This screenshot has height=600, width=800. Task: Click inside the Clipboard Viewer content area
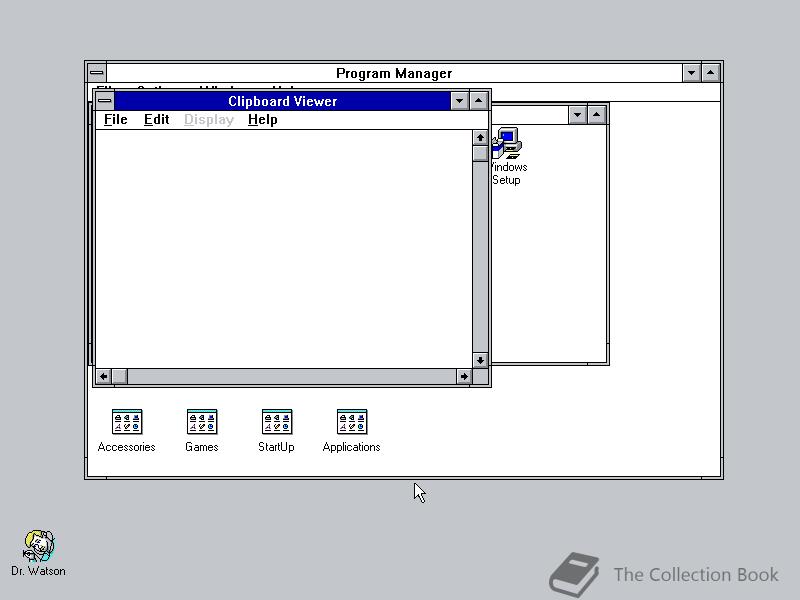point(284,249)
